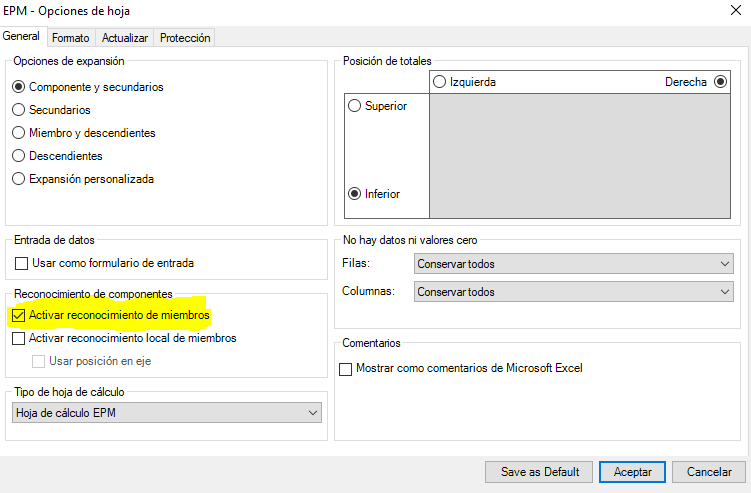Set totals position to Izquierda
The width and height of the screenshot is (751, 493).
(440, 82)
